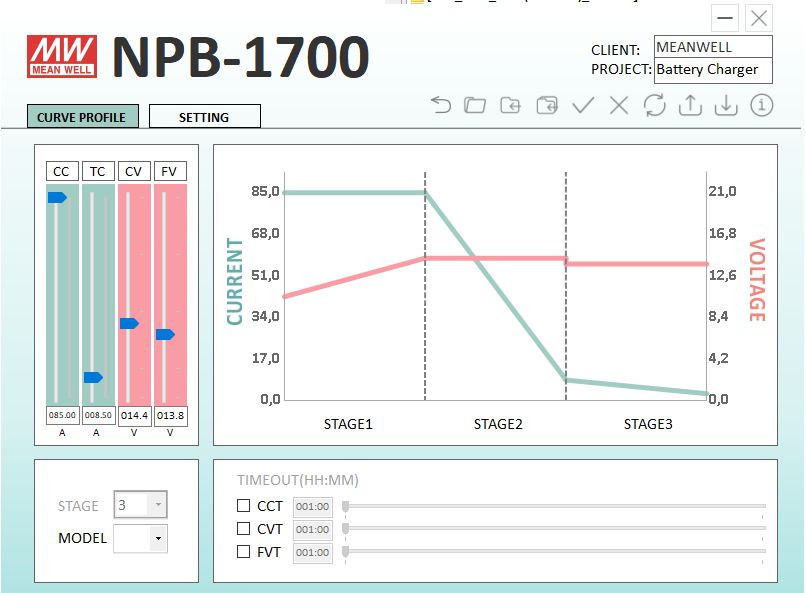This screenshot has height=593, width=806.
Task: Enable the CVT timeout checkbox
Action: click(242, 529)
